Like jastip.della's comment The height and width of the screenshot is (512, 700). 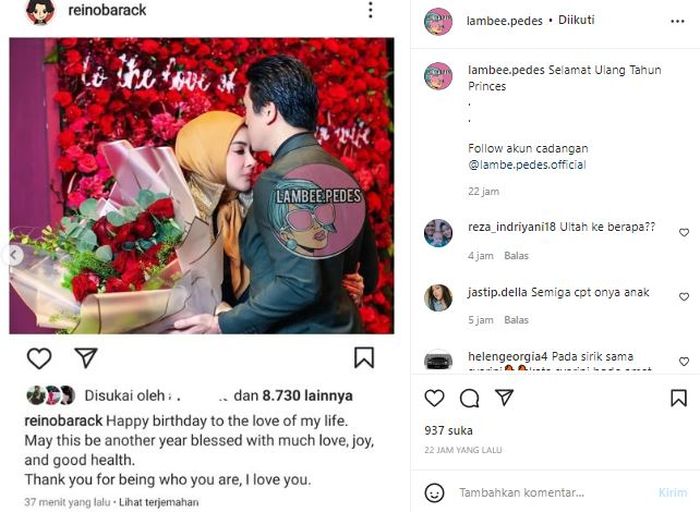(684, 296)
